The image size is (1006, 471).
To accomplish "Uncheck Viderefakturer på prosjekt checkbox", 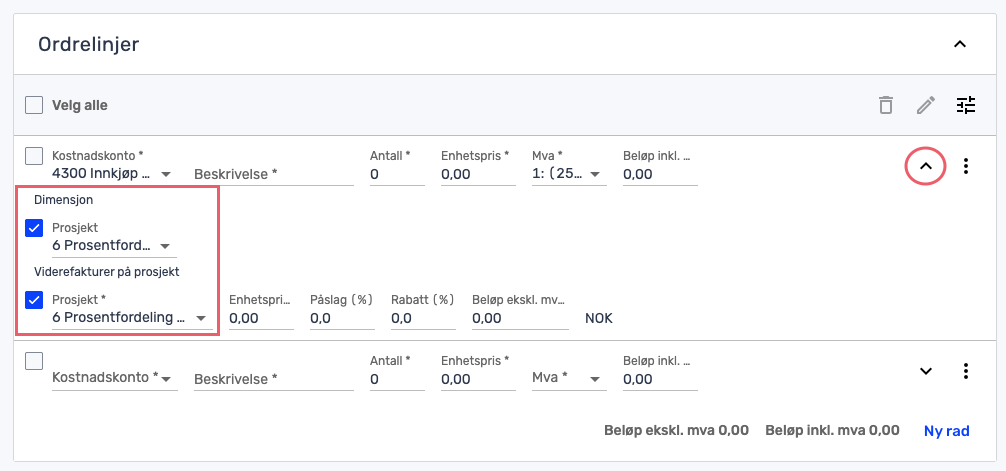I will click(x=34, y=299).
